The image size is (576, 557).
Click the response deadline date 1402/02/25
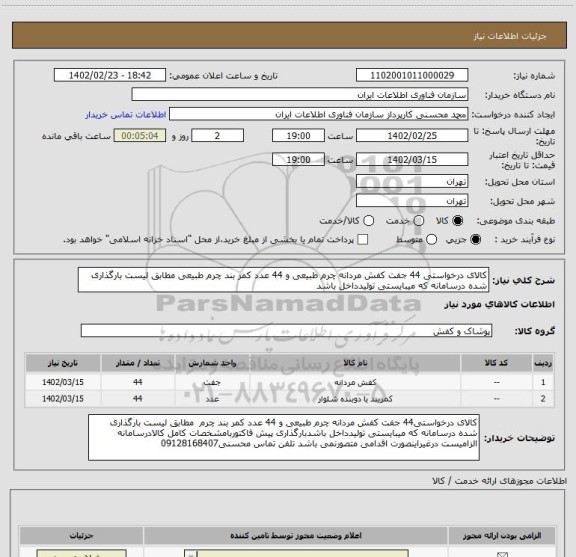tap(412, 136)
